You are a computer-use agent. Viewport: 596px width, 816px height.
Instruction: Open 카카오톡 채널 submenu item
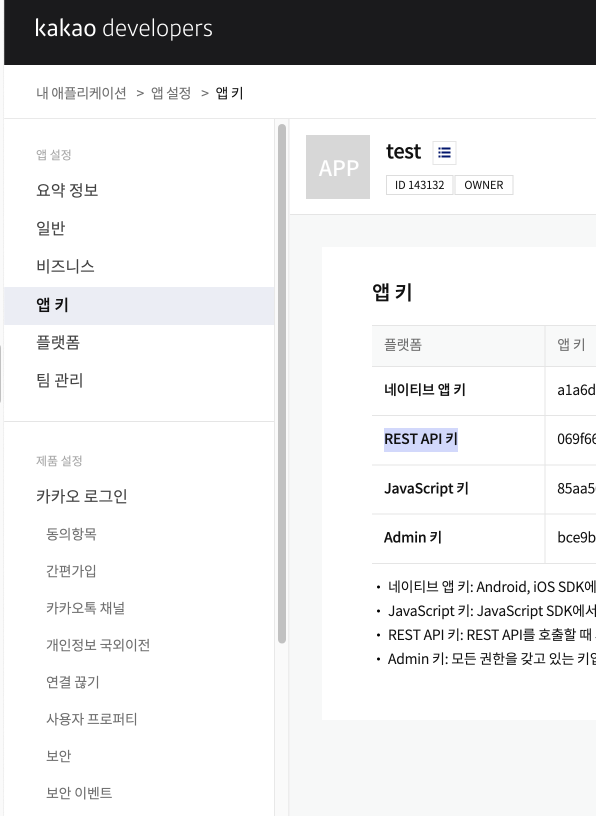pos(85,608)
